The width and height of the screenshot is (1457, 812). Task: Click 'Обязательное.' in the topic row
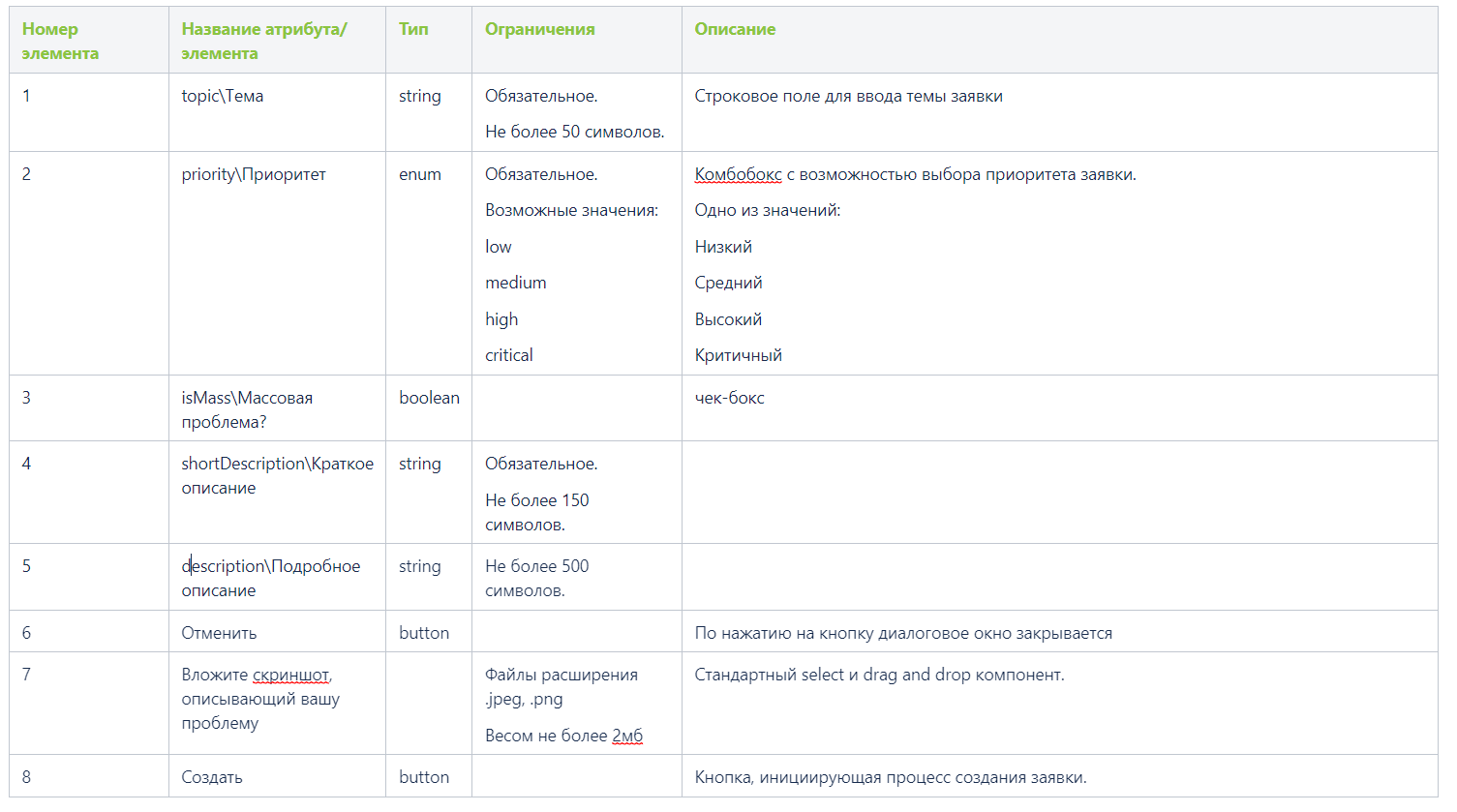(x=541, y=96)
